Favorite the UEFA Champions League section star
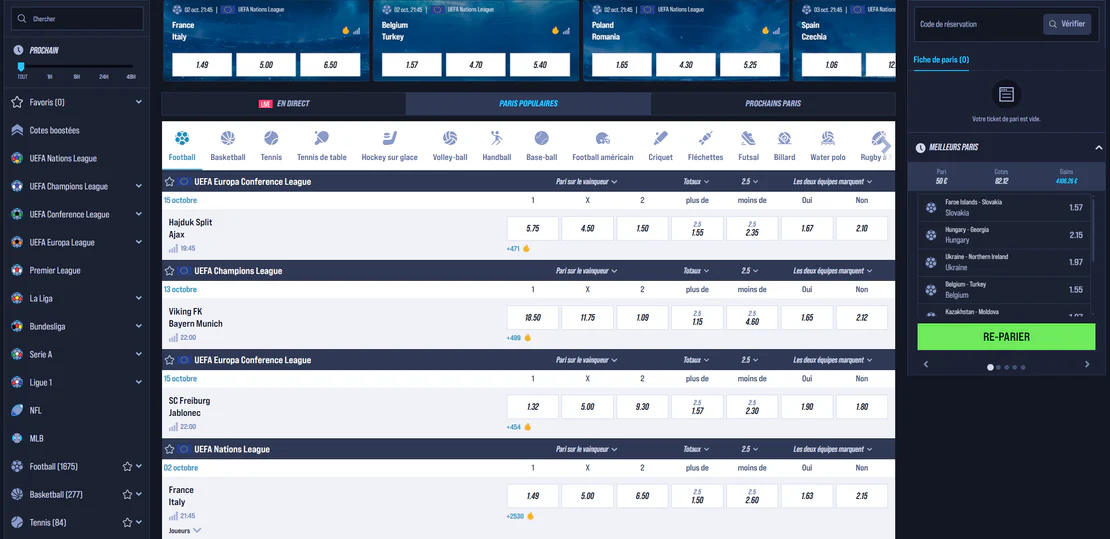This screenshot has width=1110, height=539. tap(170, 271)
